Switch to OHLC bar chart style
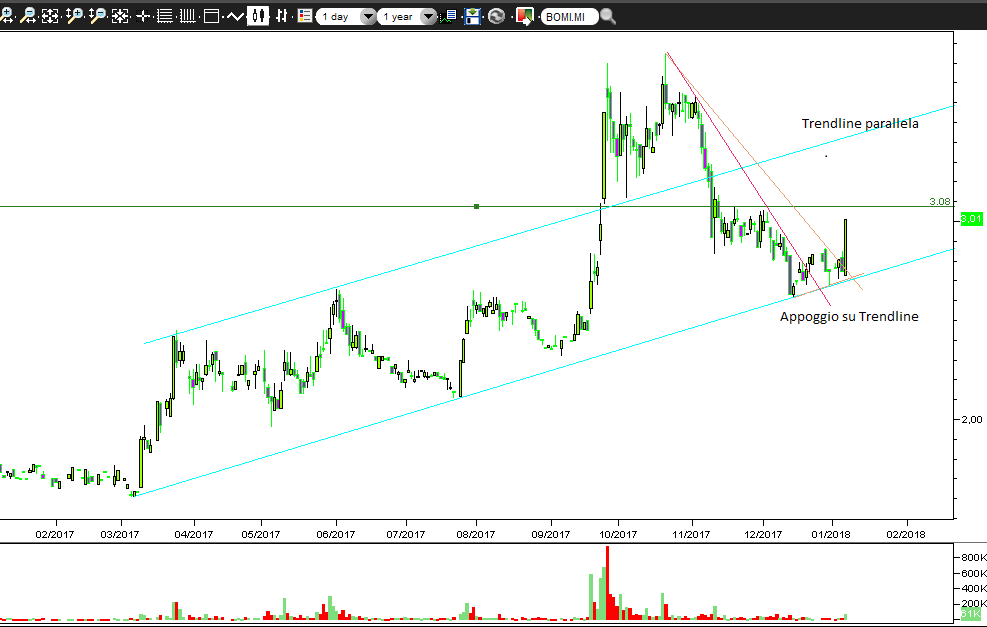987x627 pixels. [x=281, y=16]
